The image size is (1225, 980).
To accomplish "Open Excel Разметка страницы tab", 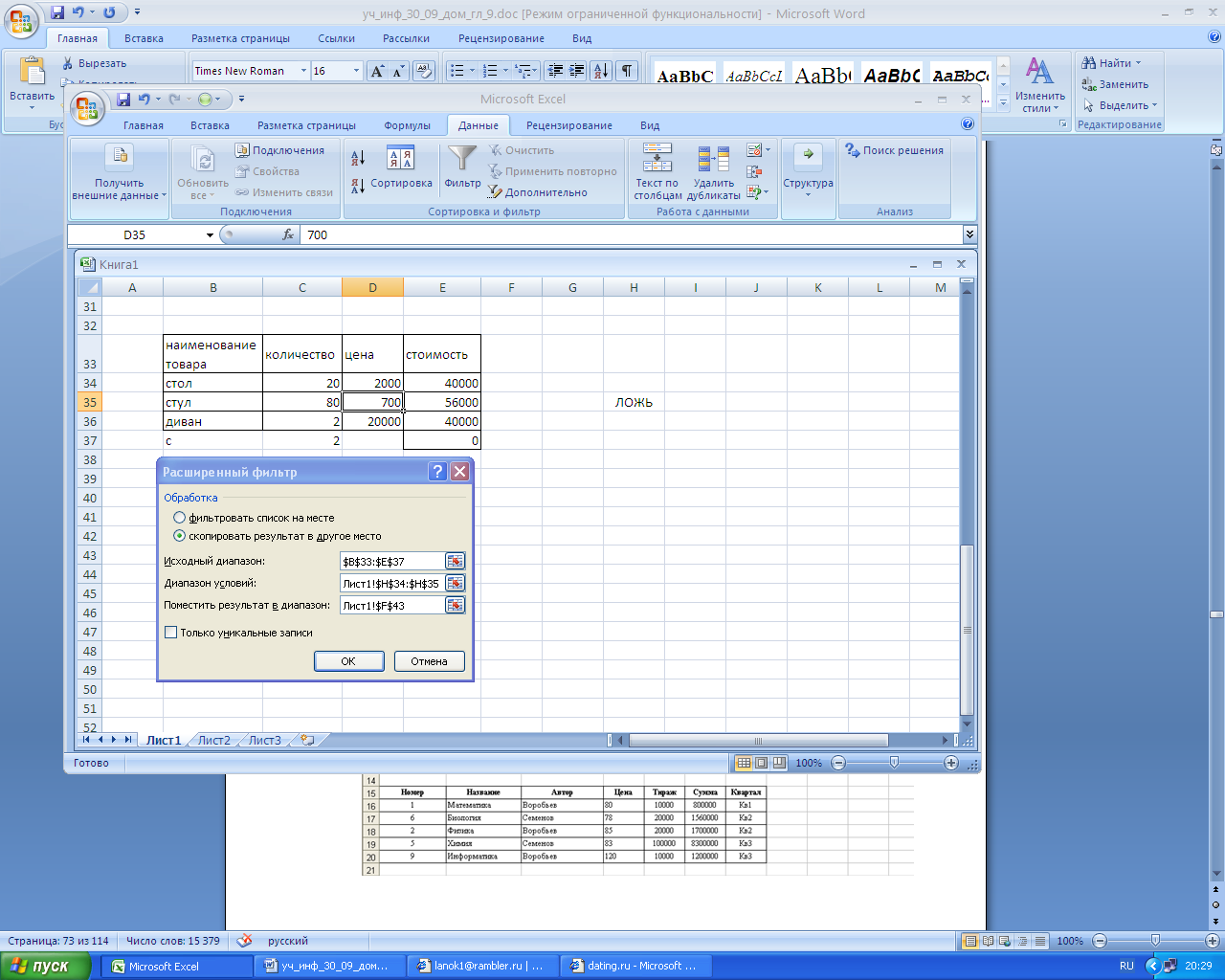I will [x=306, y=125].
